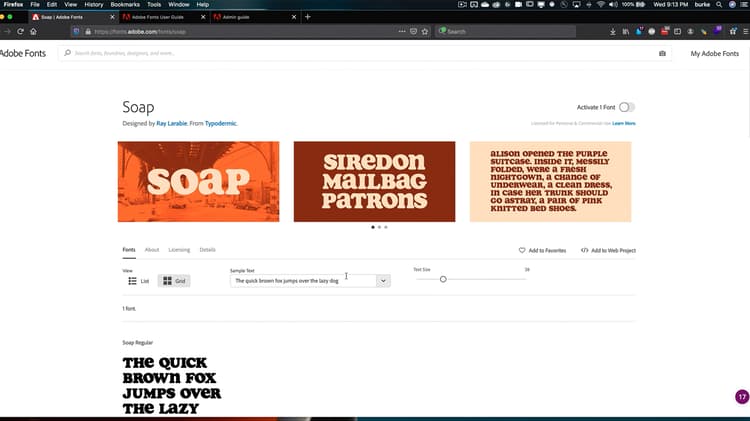This screenshot has height=421, width=750.
Task: Open Typodermic foundry link
Action: 221,123
